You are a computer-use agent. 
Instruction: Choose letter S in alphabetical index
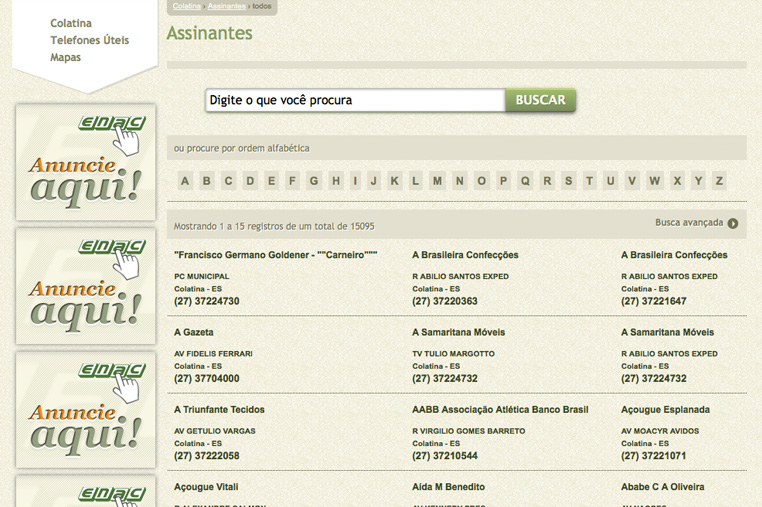click(569, 181)
